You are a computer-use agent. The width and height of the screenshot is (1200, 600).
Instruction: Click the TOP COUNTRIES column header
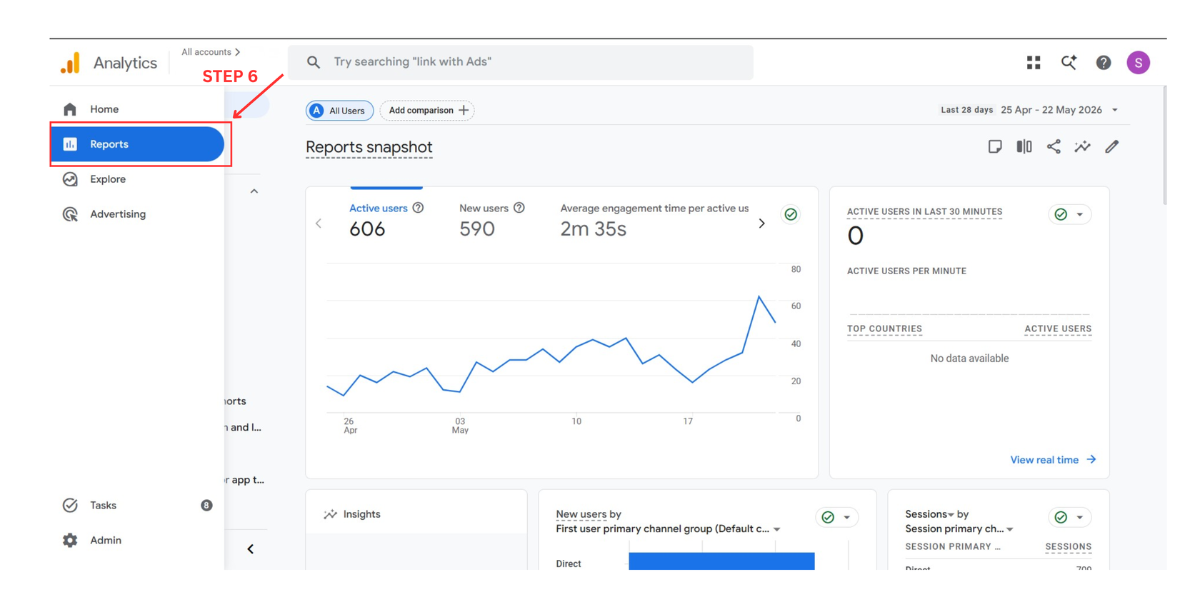tap(884, 328)
